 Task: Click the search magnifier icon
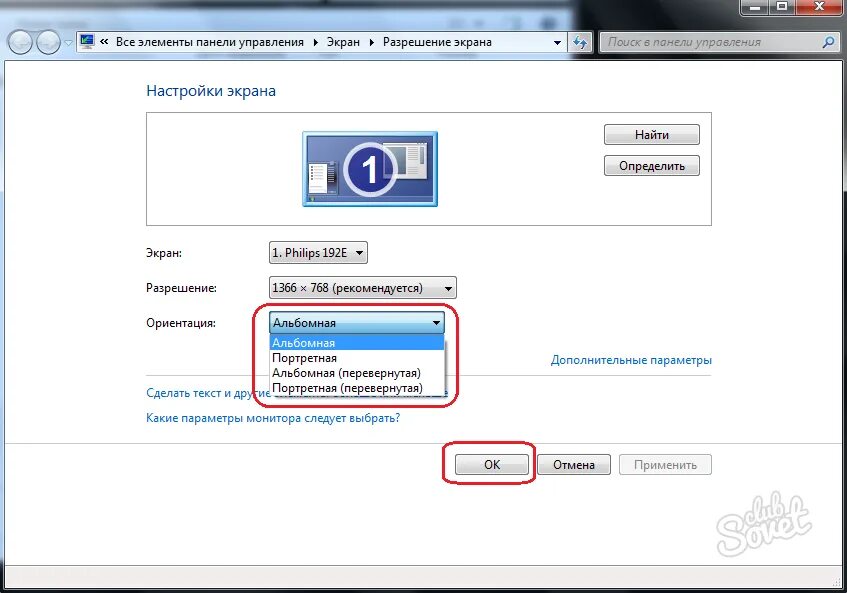pyautogui.click(x=828, y=42)
